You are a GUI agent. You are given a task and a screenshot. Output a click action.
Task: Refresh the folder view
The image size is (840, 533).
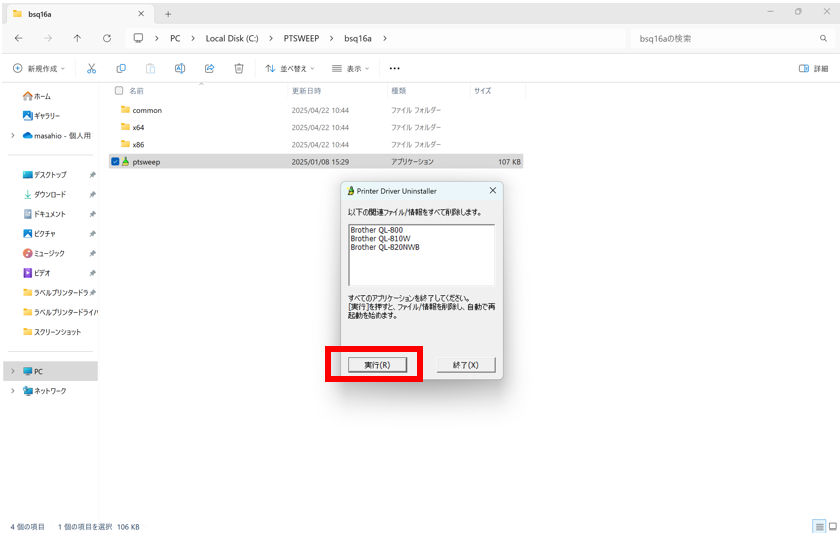click(107, 39)
